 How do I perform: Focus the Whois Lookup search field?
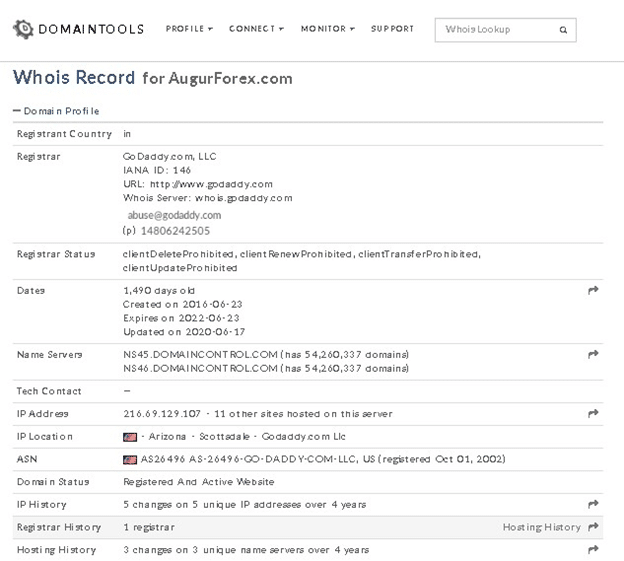(x=505, y=30)
